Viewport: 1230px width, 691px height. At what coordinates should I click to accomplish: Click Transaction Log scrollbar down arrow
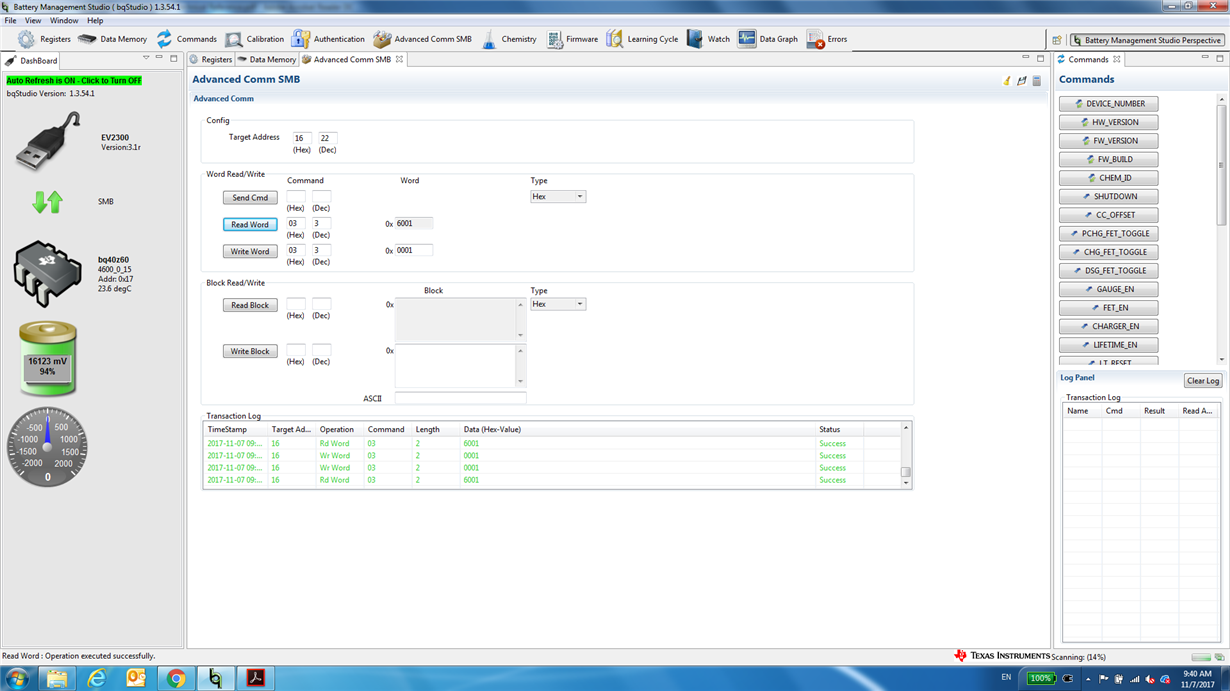click(x=906, y=483)
